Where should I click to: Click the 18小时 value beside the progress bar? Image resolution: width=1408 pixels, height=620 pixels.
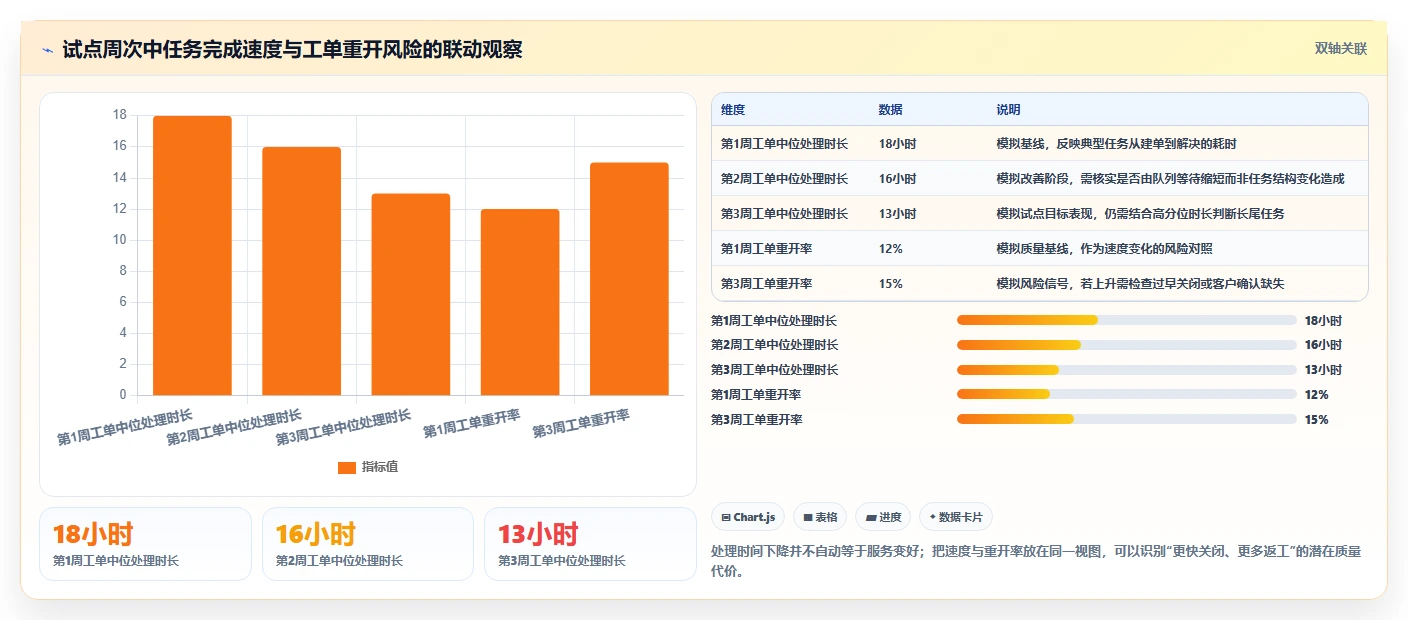1323,321
